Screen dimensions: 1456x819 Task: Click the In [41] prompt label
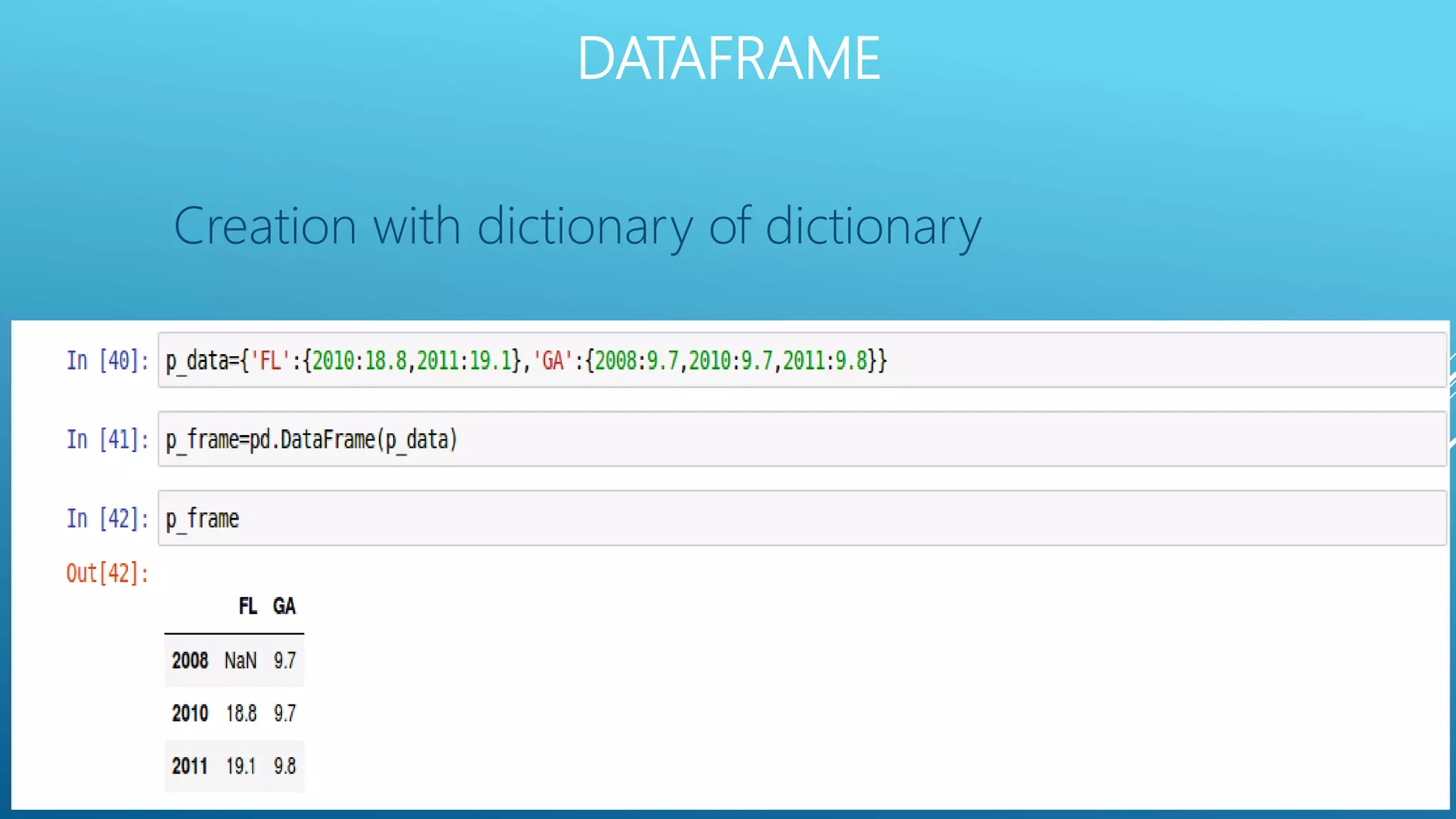tap(107, 439)
